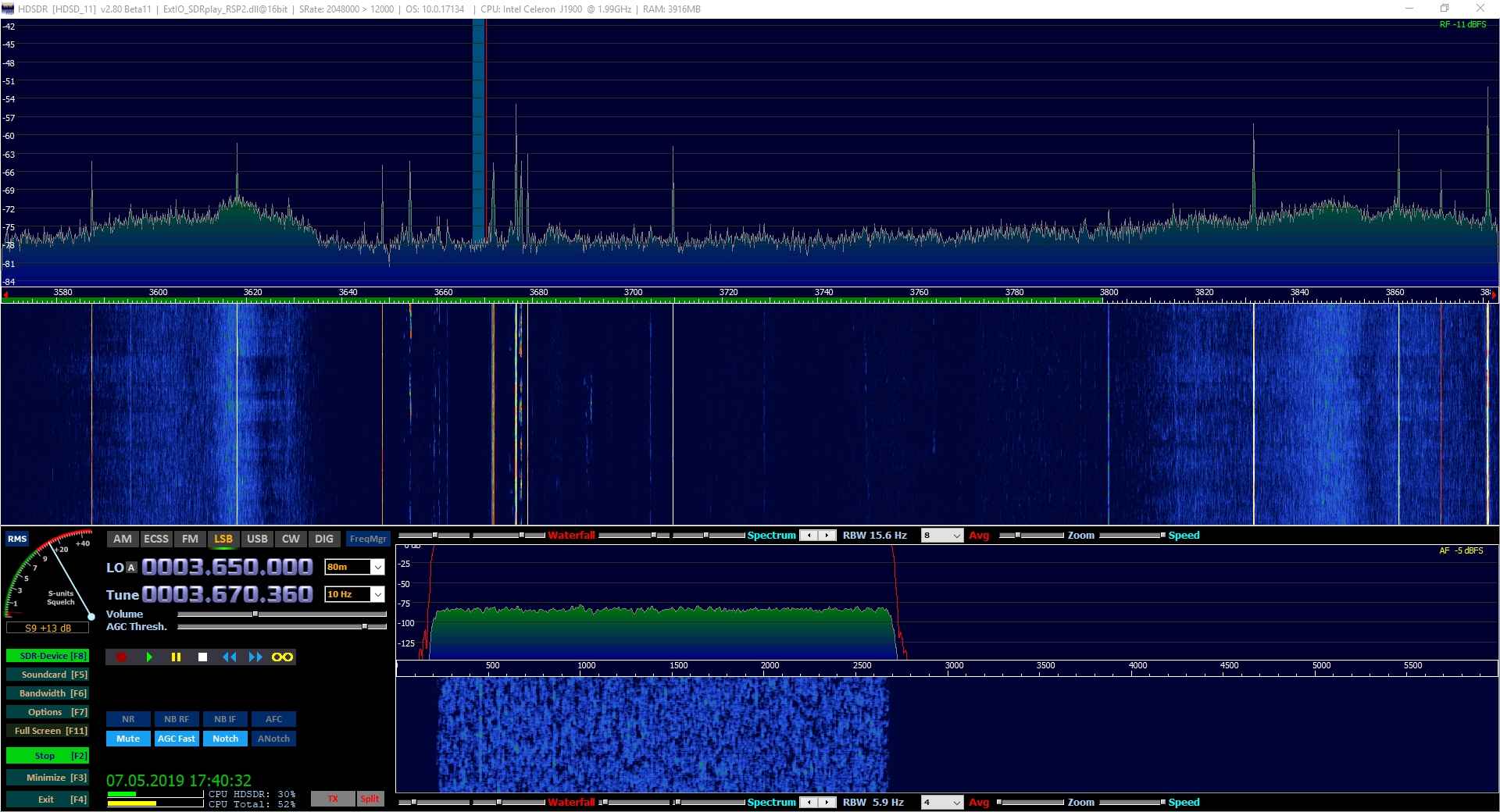Switch to CW mode
This screenshot has height=812, width=1500.
(x=291, y=539)
